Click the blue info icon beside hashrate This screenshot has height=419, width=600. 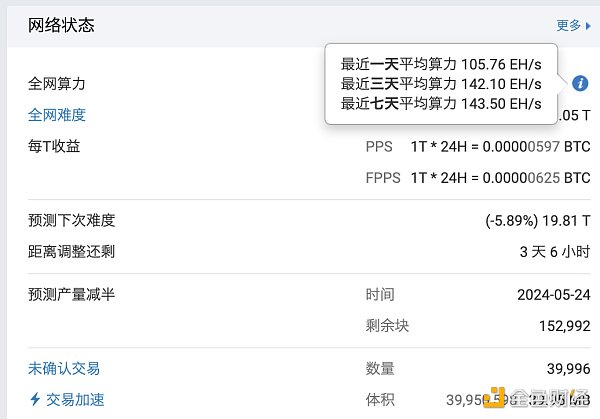[x=579, y=83]
